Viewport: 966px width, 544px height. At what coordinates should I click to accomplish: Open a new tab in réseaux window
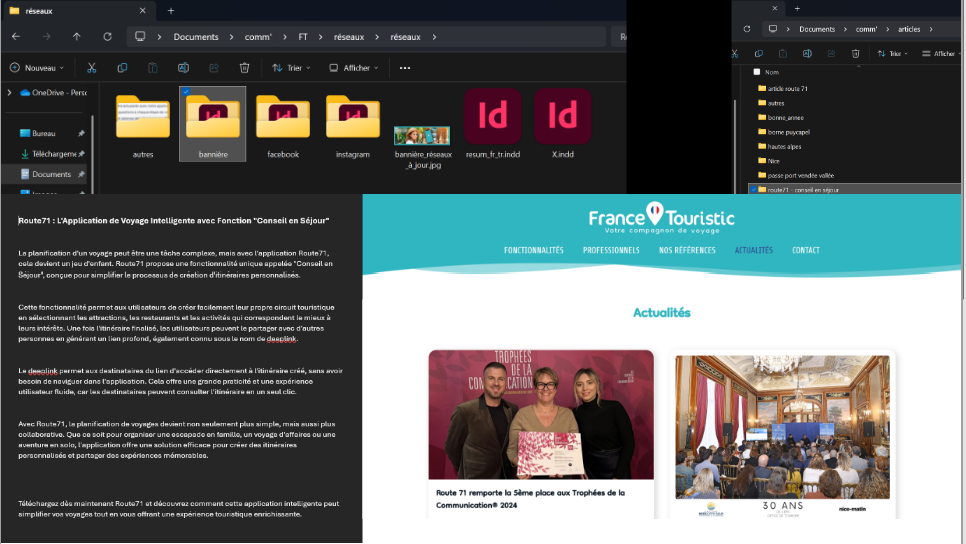click(171, 10)
